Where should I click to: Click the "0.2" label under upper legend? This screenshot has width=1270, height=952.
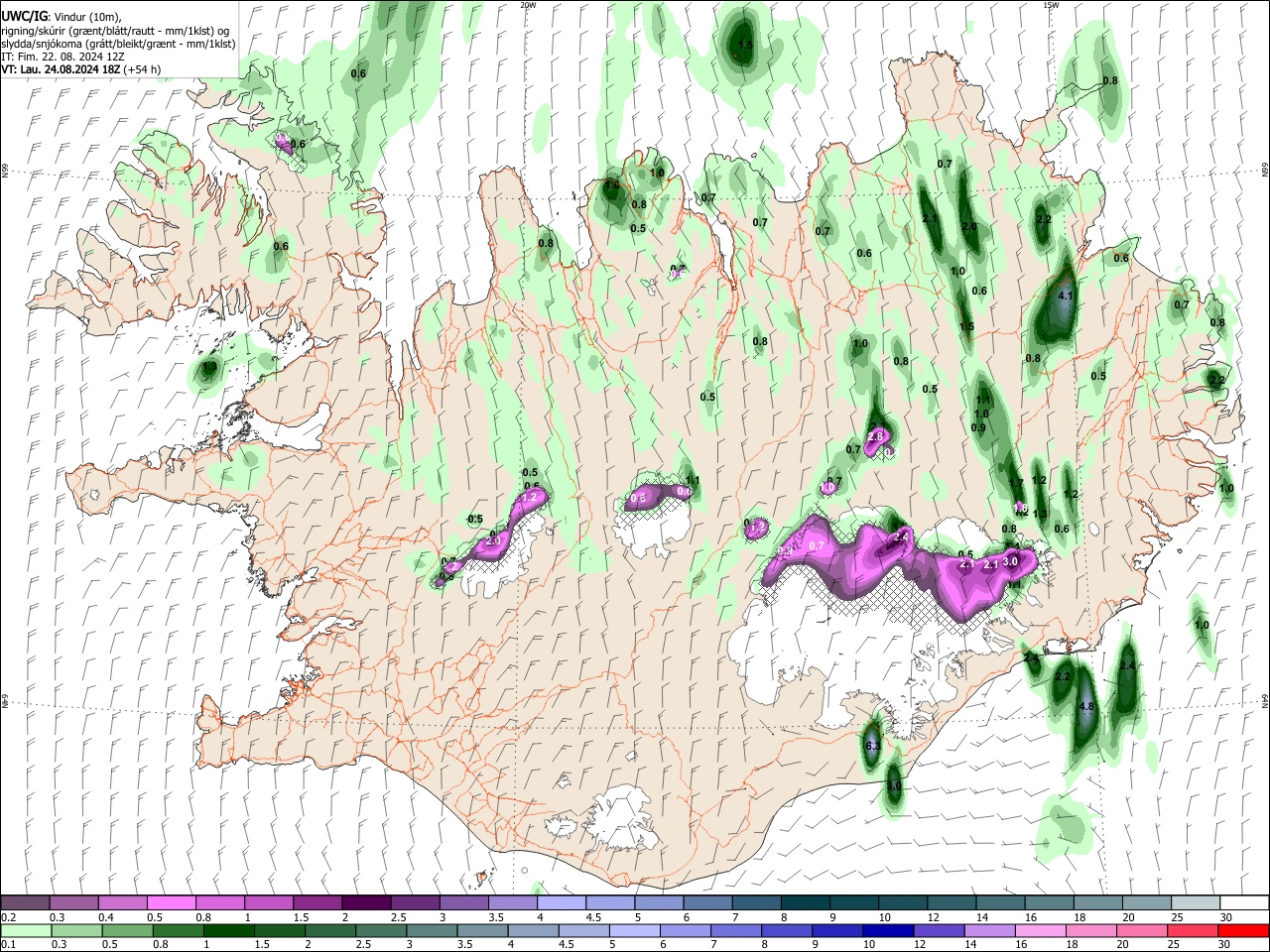(8, 917)
